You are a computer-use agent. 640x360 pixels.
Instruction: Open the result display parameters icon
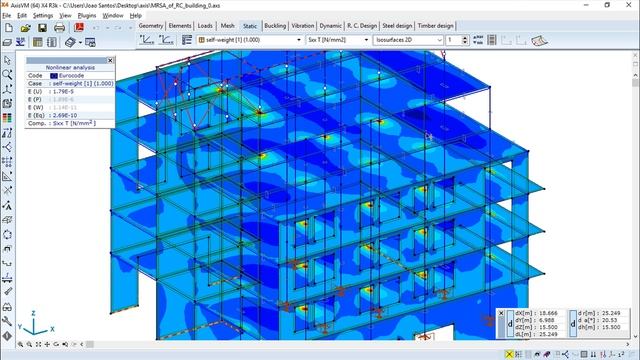click(x=187, y=40)
